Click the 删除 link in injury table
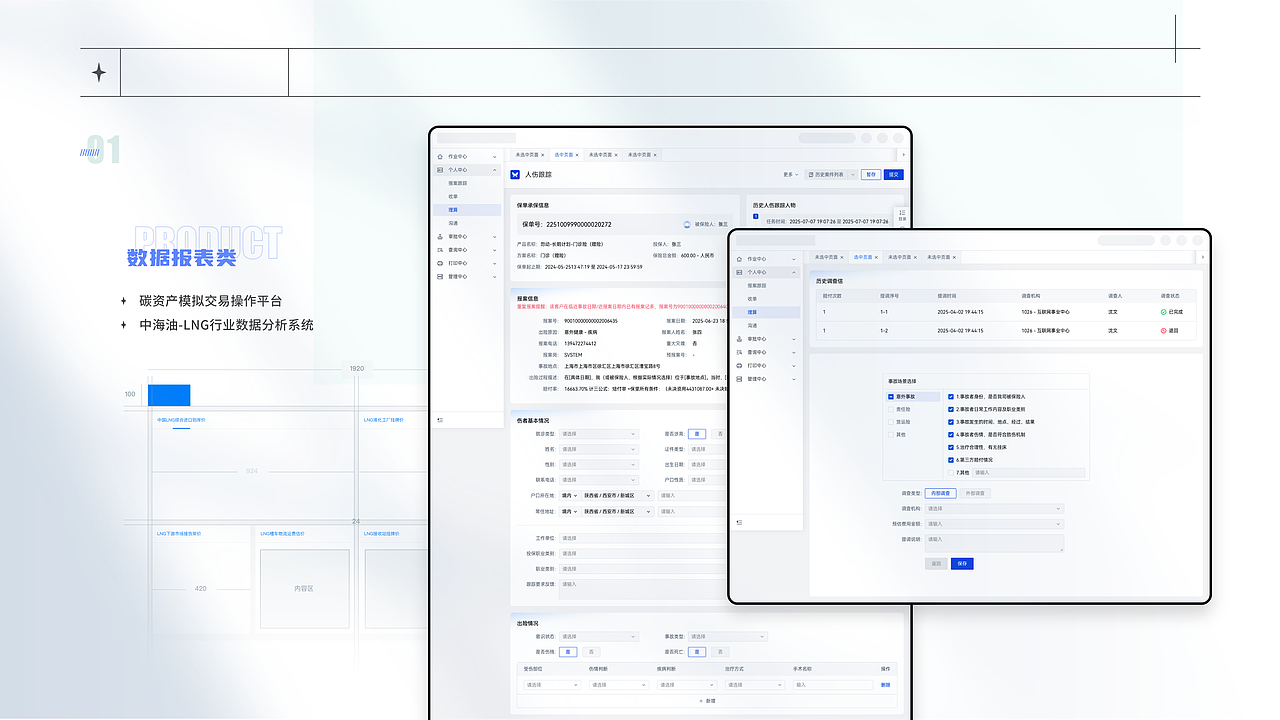Image resolution: width=1280 pixels, height=720 pixels. [885, 685]
